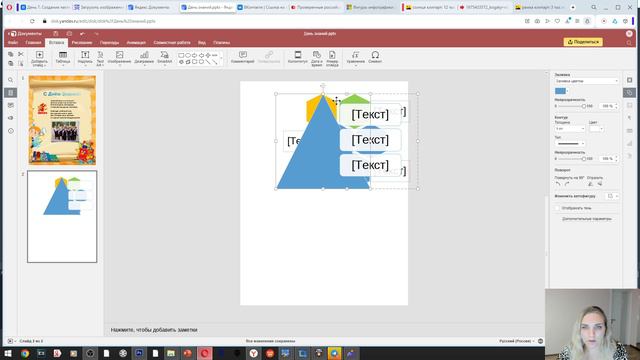Adjust the contour opacity slider

coord(571,159)
